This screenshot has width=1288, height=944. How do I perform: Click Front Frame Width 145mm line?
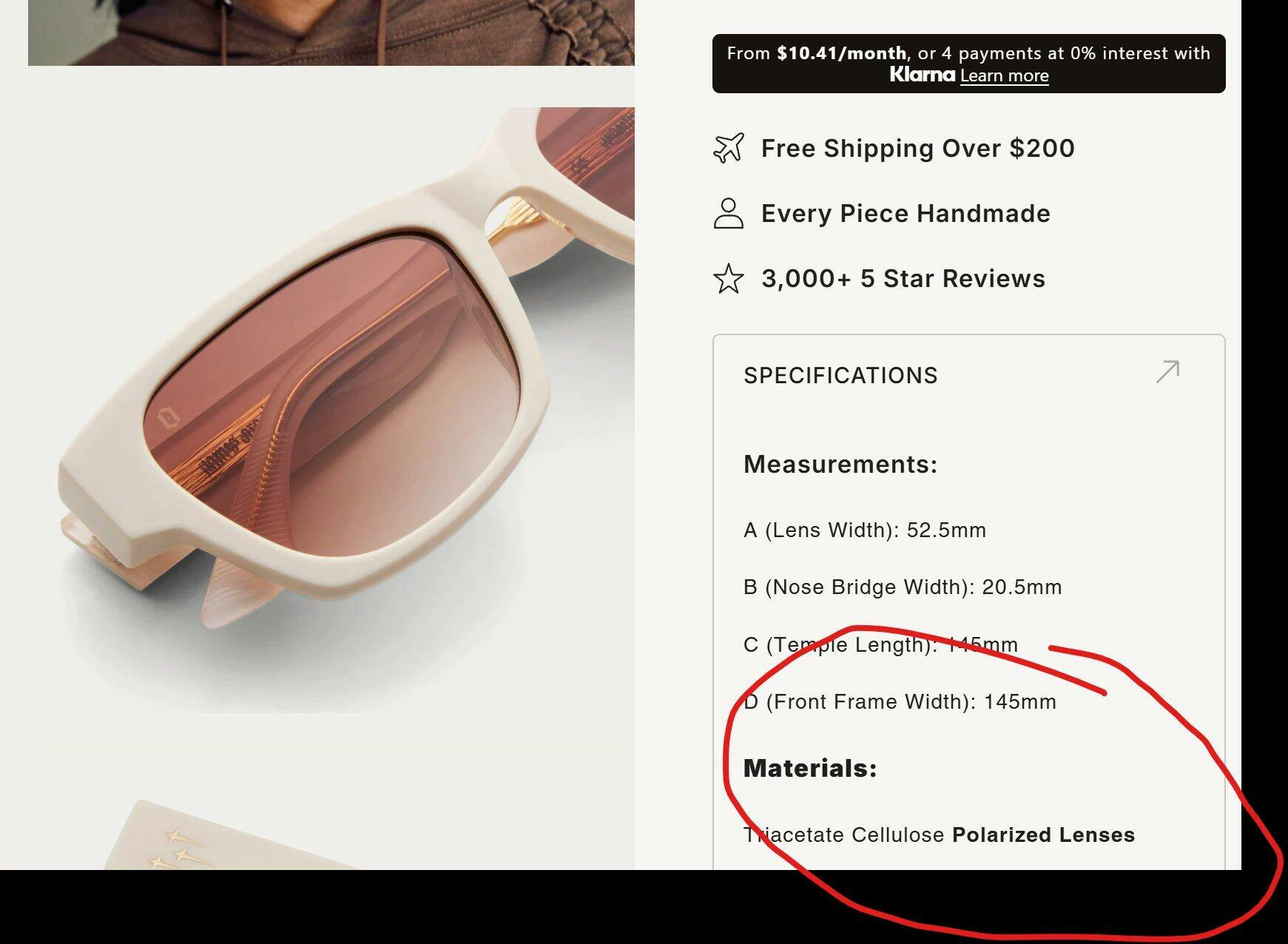[x=900, y=702]
